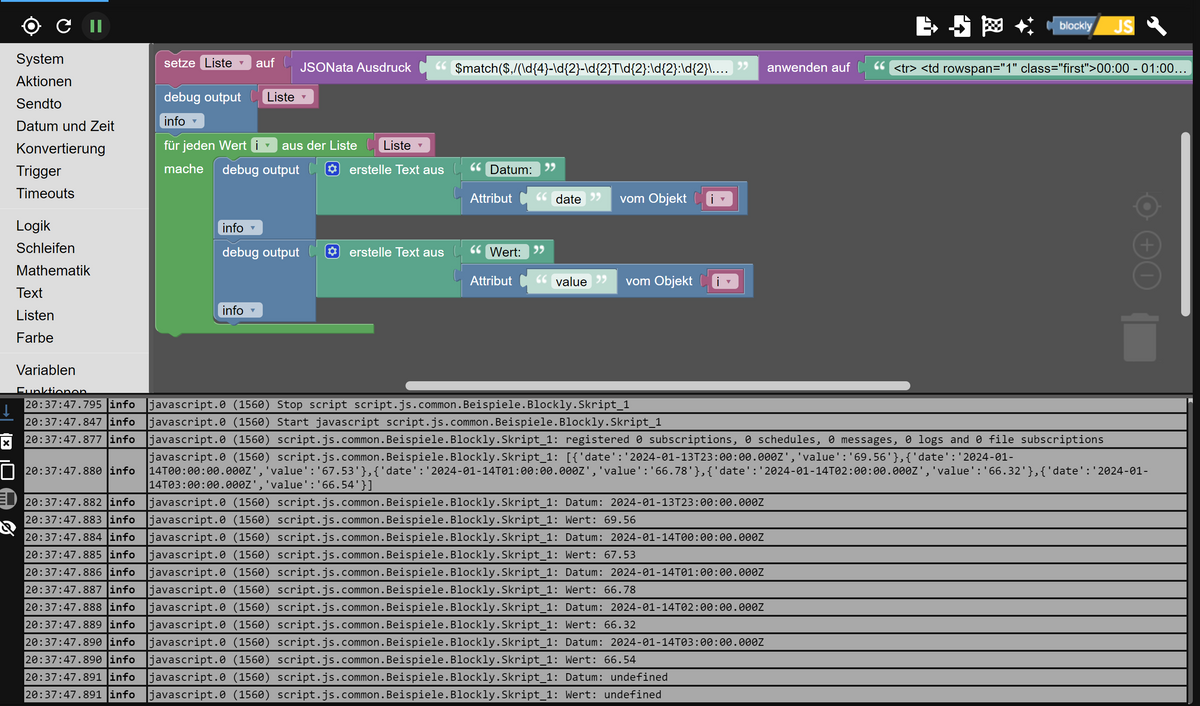Click the horizontal workspace scrollbar

658,385
